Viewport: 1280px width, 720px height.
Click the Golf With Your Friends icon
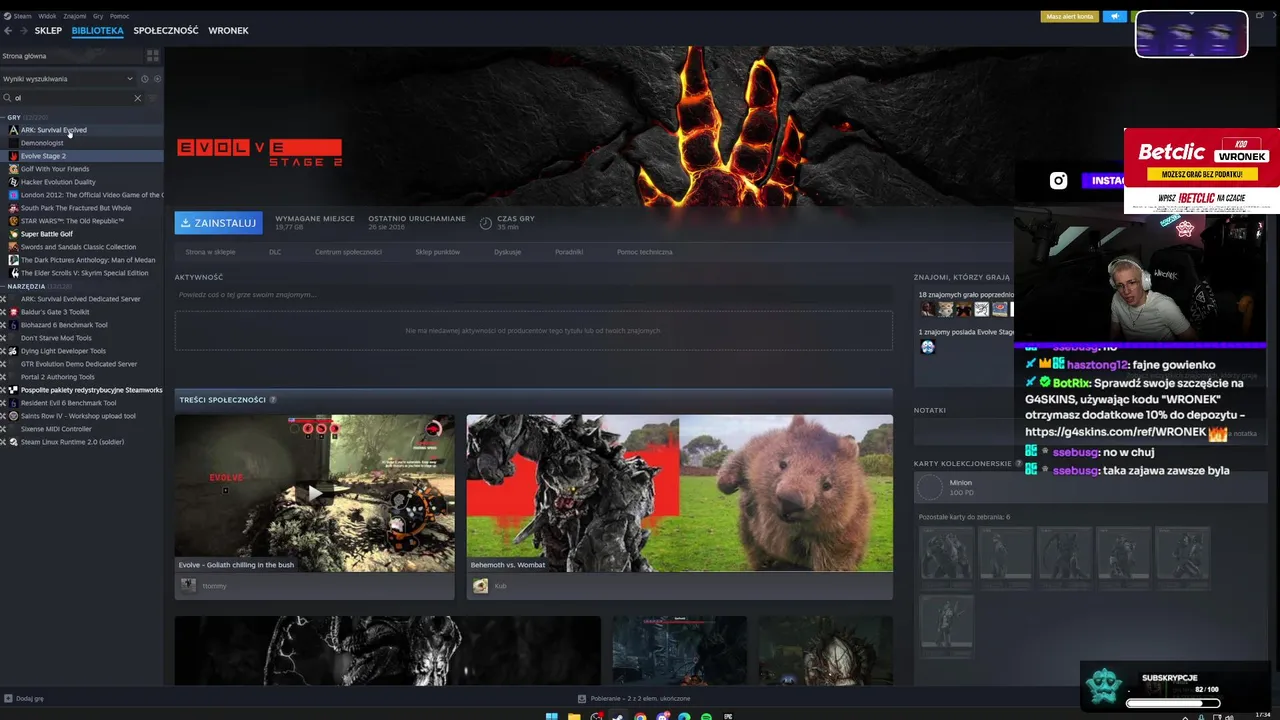click(13, 169)
